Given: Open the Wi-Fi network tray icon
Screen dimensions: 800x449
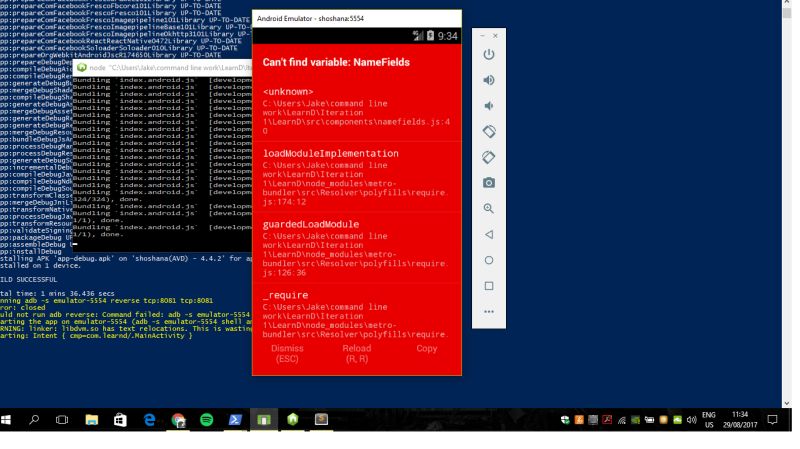Looking at the screenshot, I should (x=621, y=420).
